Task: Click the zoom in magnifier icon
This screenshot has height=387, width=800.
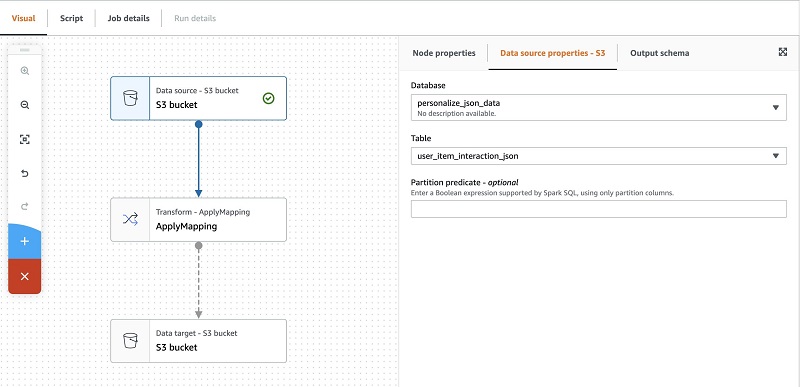Action: pos(24,71)
